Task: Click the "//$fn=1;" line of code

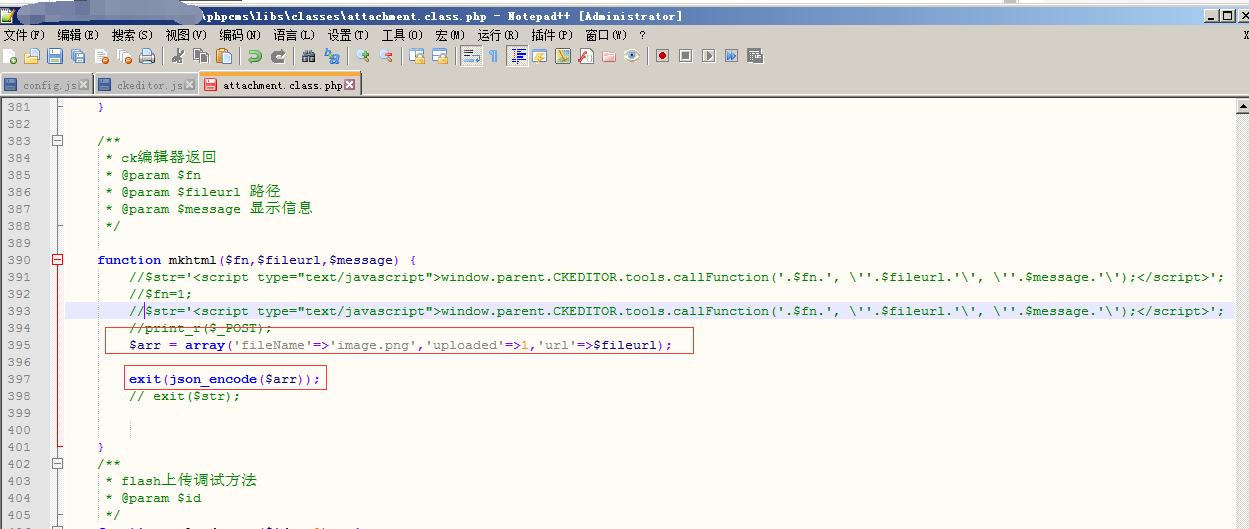Action: tap(160, 294)
